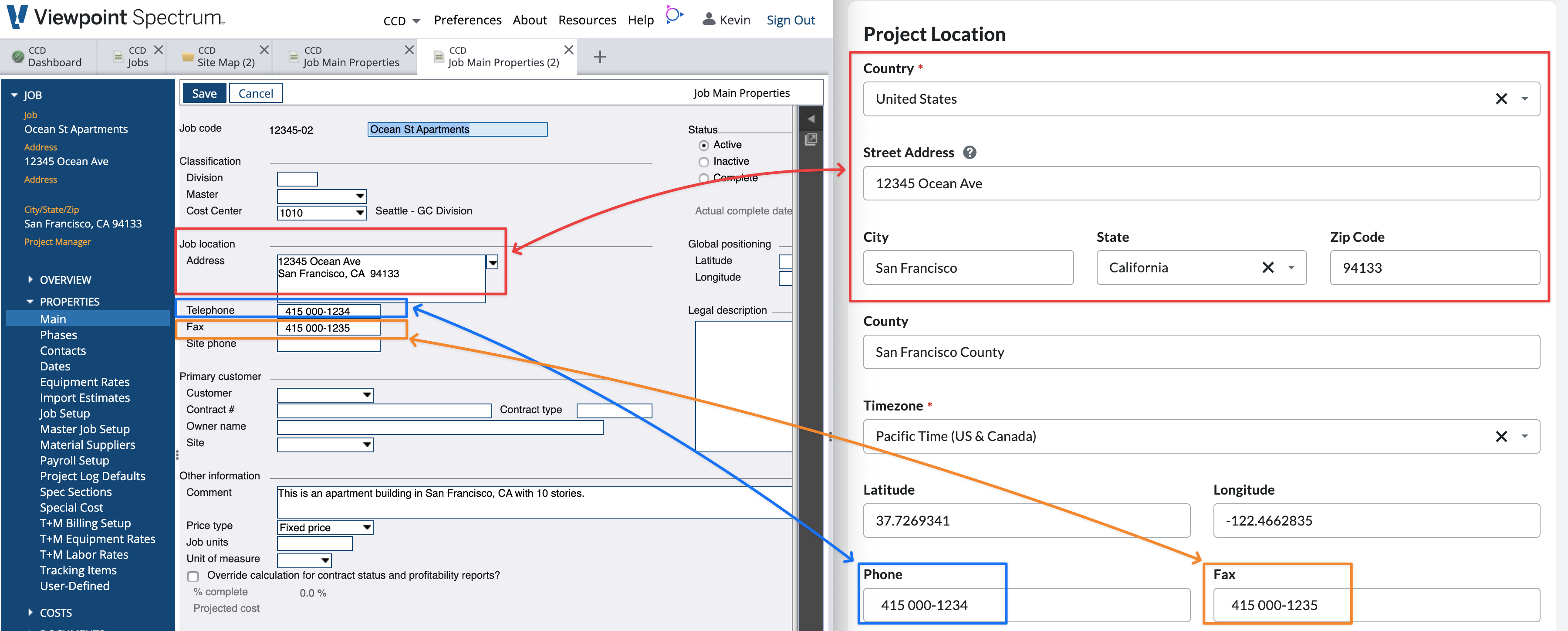The width and height of the screenshot is (1568, 631).
Task: Click the Telephone input field
Action: (x=329, y=311)
